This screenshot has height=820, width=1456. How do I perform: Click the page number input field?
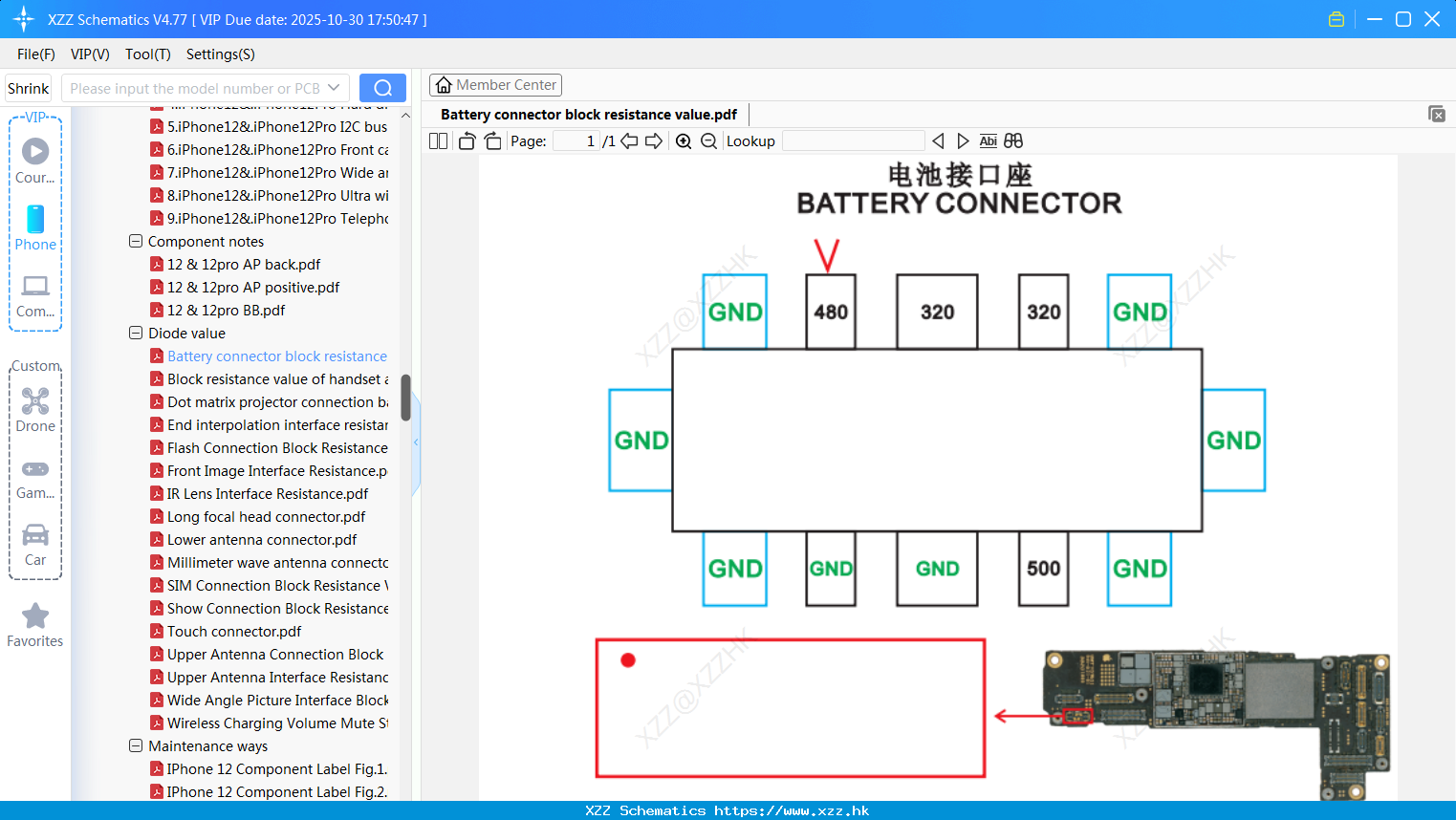coord(576,140)
